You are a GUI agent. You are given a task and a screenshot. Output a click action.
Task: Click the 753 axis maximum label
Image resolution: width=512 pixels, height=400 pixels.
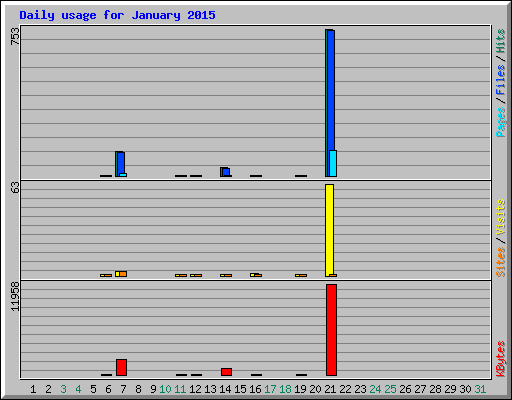click(15, 36)
